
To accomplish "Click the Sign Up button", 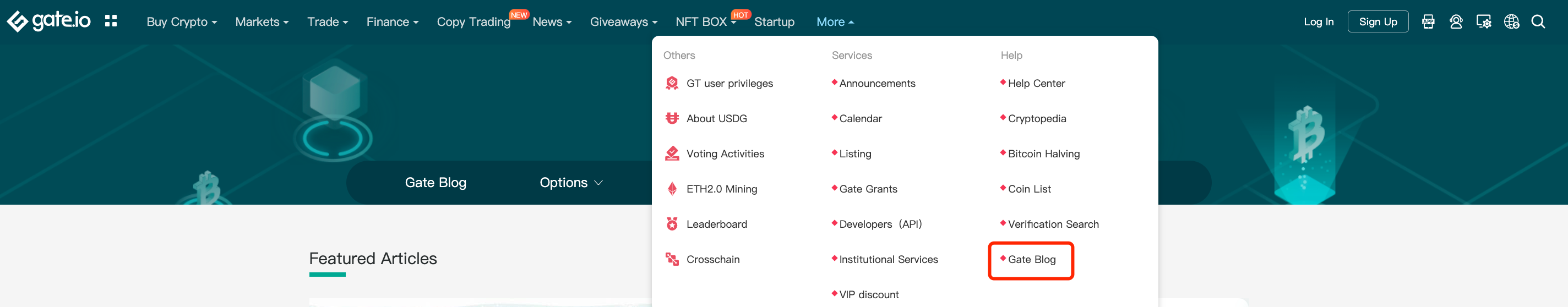I will pyautogui.click(x=1378, y=22).
